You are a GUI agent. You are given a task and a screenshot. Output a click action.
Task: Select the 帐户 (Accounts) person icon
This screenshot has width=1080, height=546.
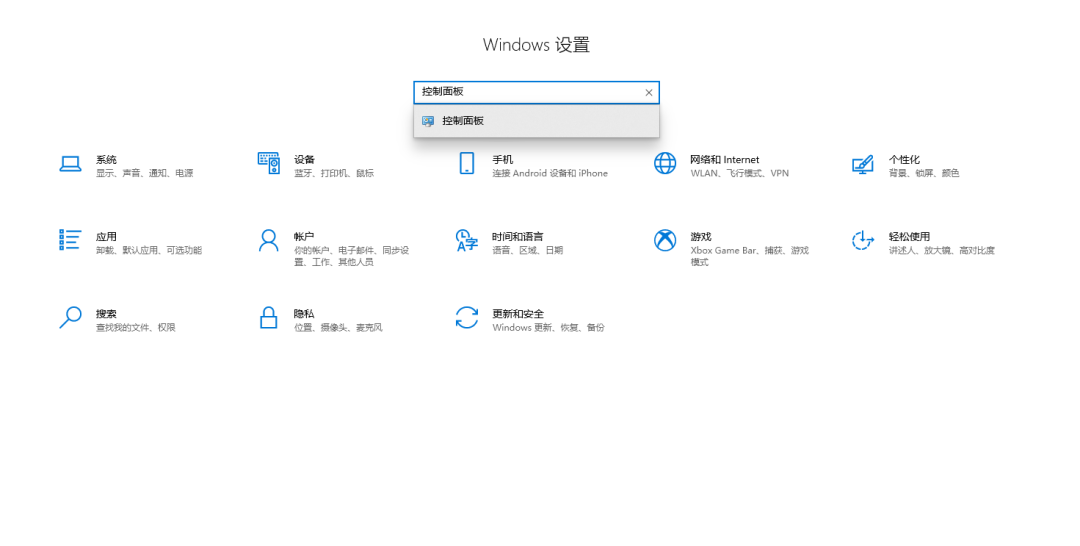(268, 240)
